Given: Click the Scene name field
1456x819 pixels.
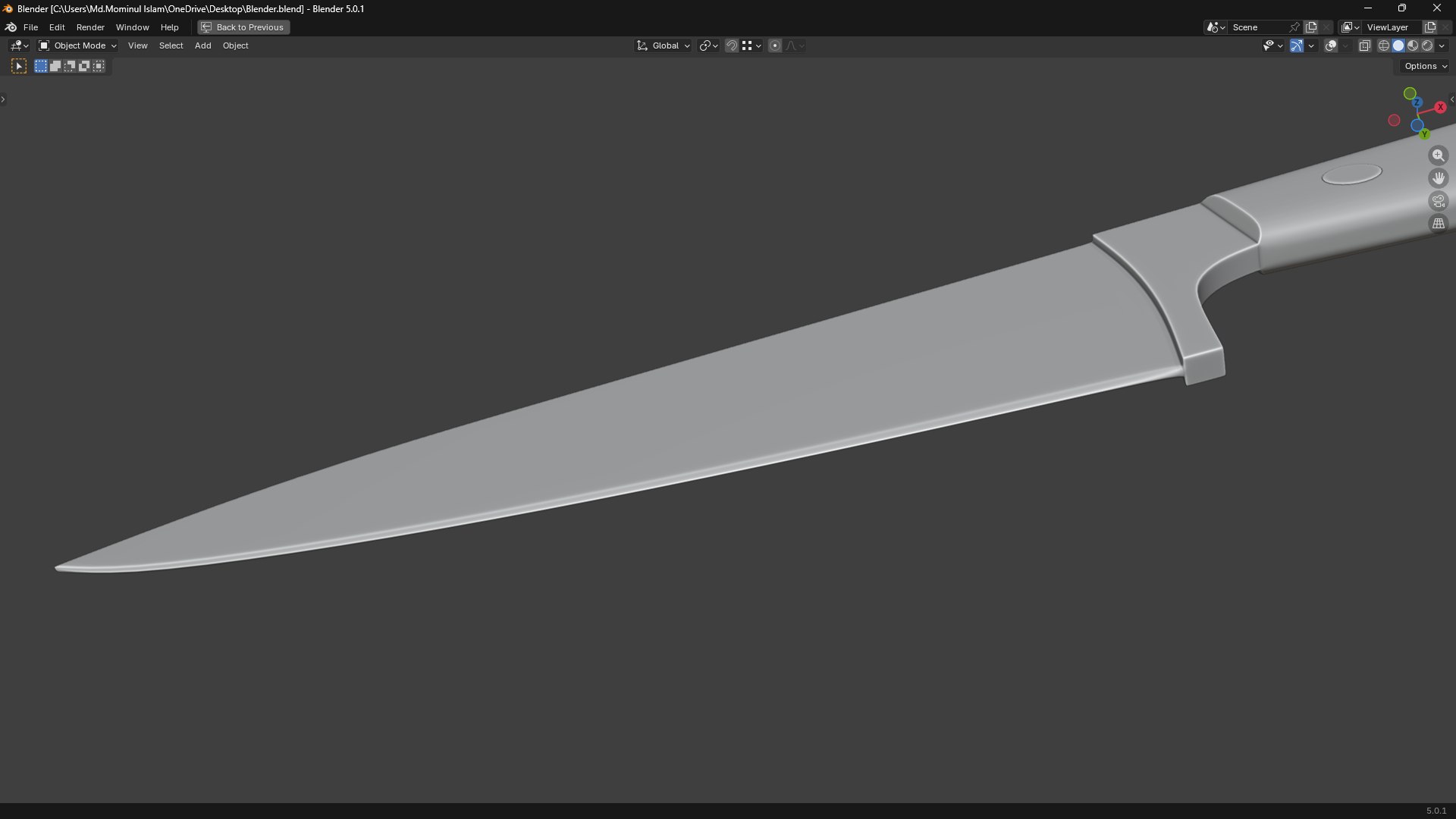Looking at the screenshot, I should coord(1258,27).
